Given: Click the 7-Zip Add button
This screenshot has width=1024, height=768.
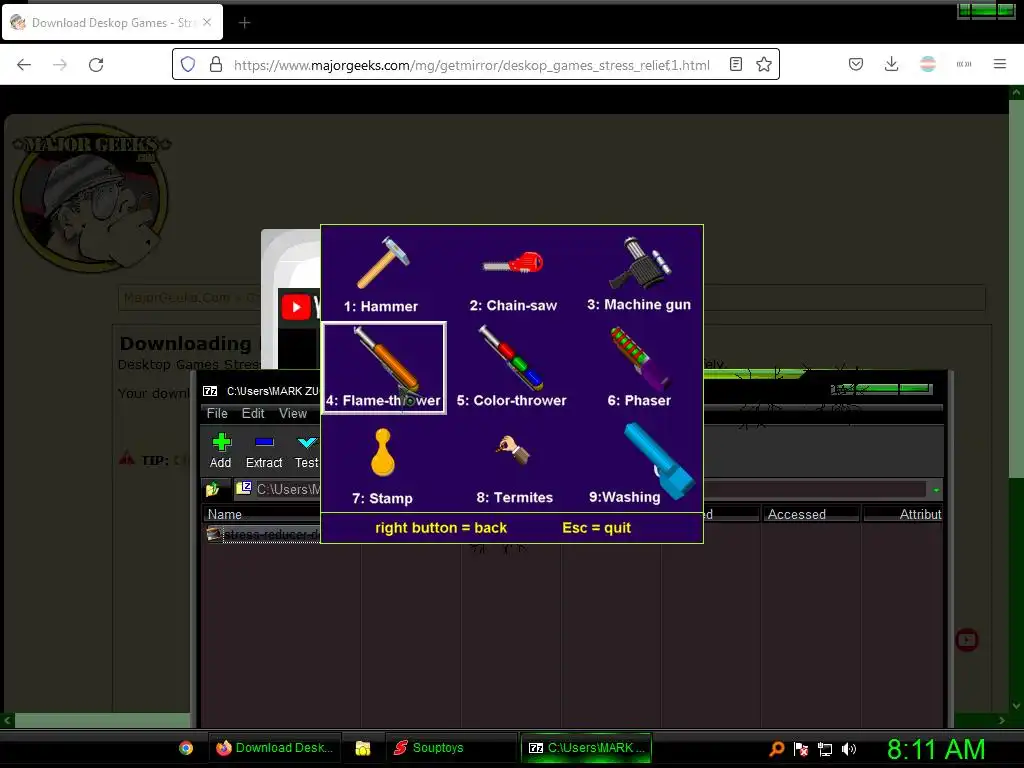Looking at the screenshot, I should coord(221,451).
